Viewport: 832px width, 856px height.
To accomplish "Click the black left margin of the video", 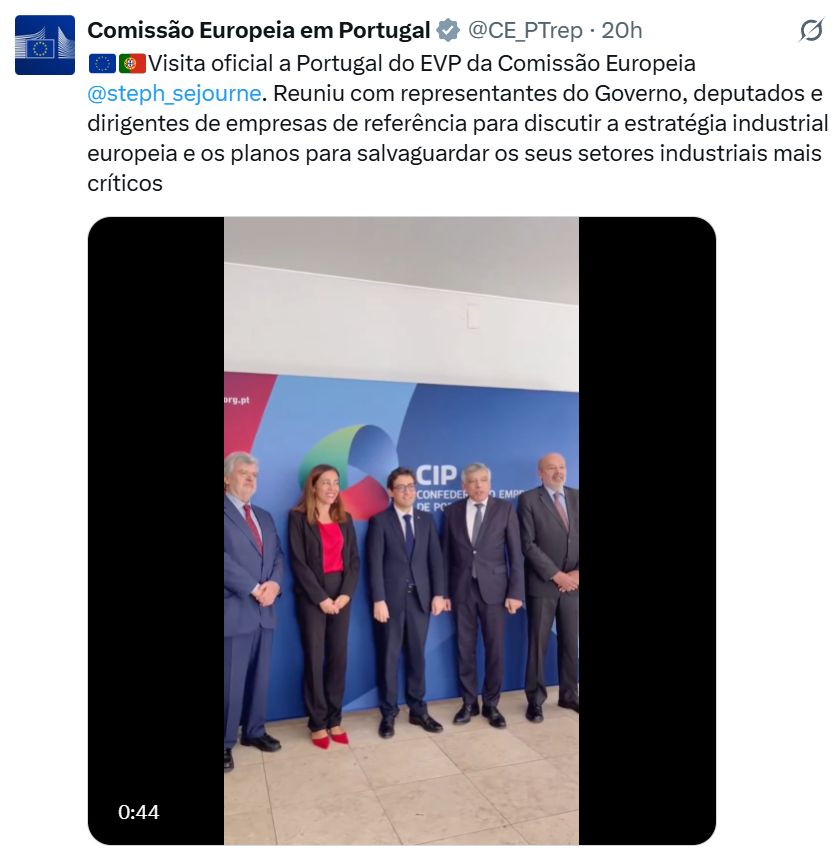I will [x=156, y=531].
